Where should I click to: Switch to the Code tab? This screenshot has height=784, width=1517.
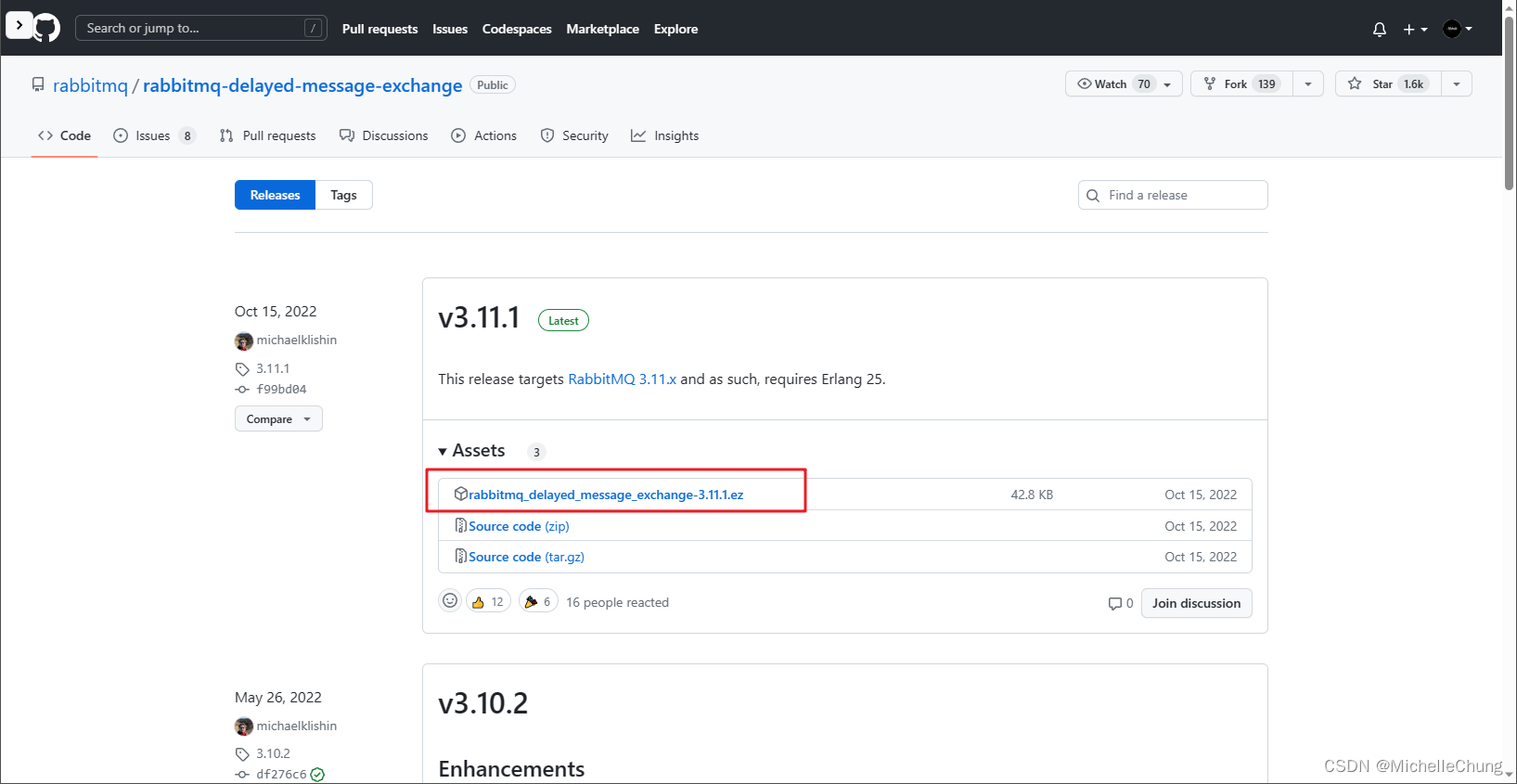pyautogui.click(x=64, y=135)
